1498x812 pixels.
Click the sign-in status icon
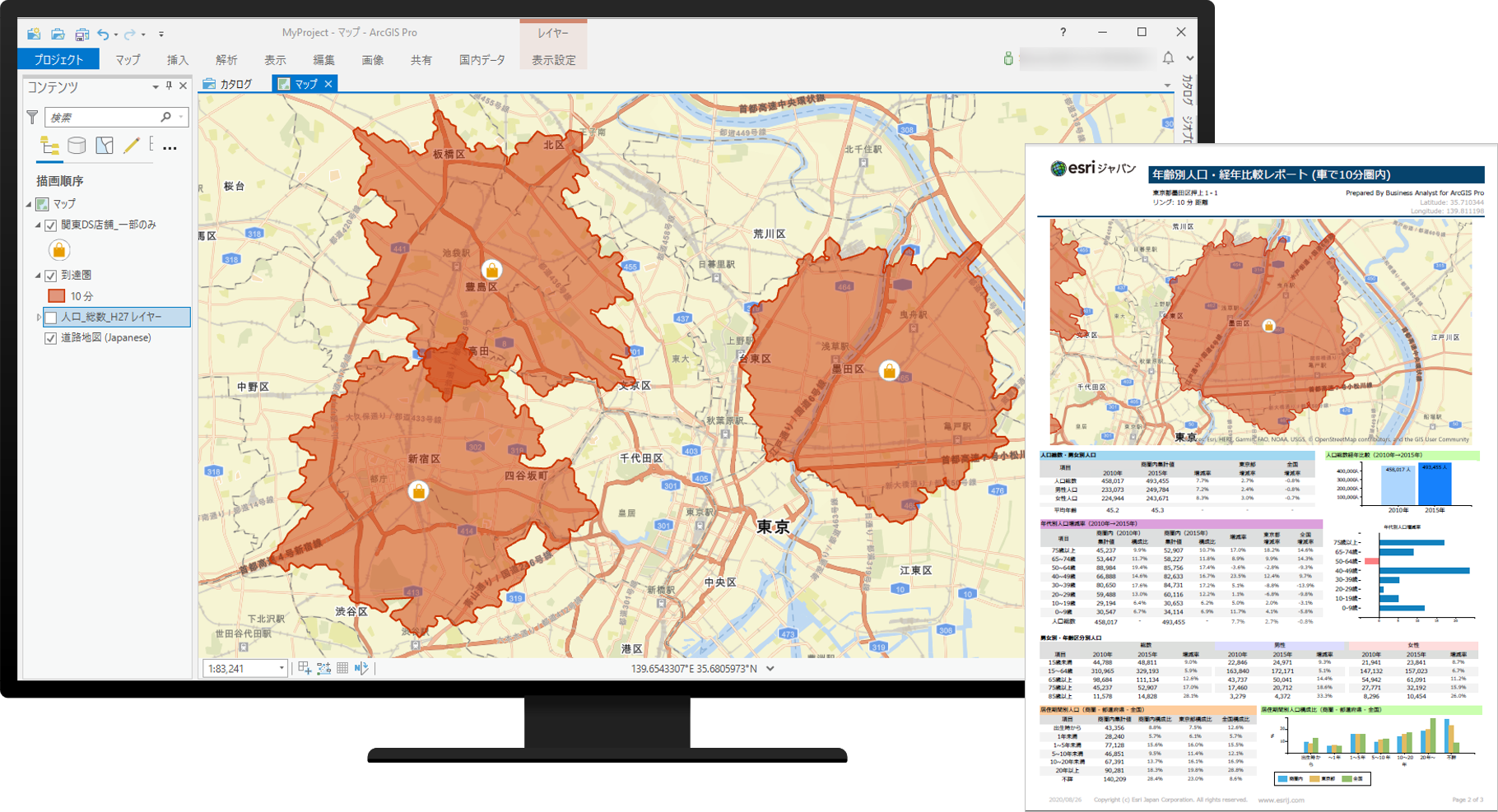1007,58
